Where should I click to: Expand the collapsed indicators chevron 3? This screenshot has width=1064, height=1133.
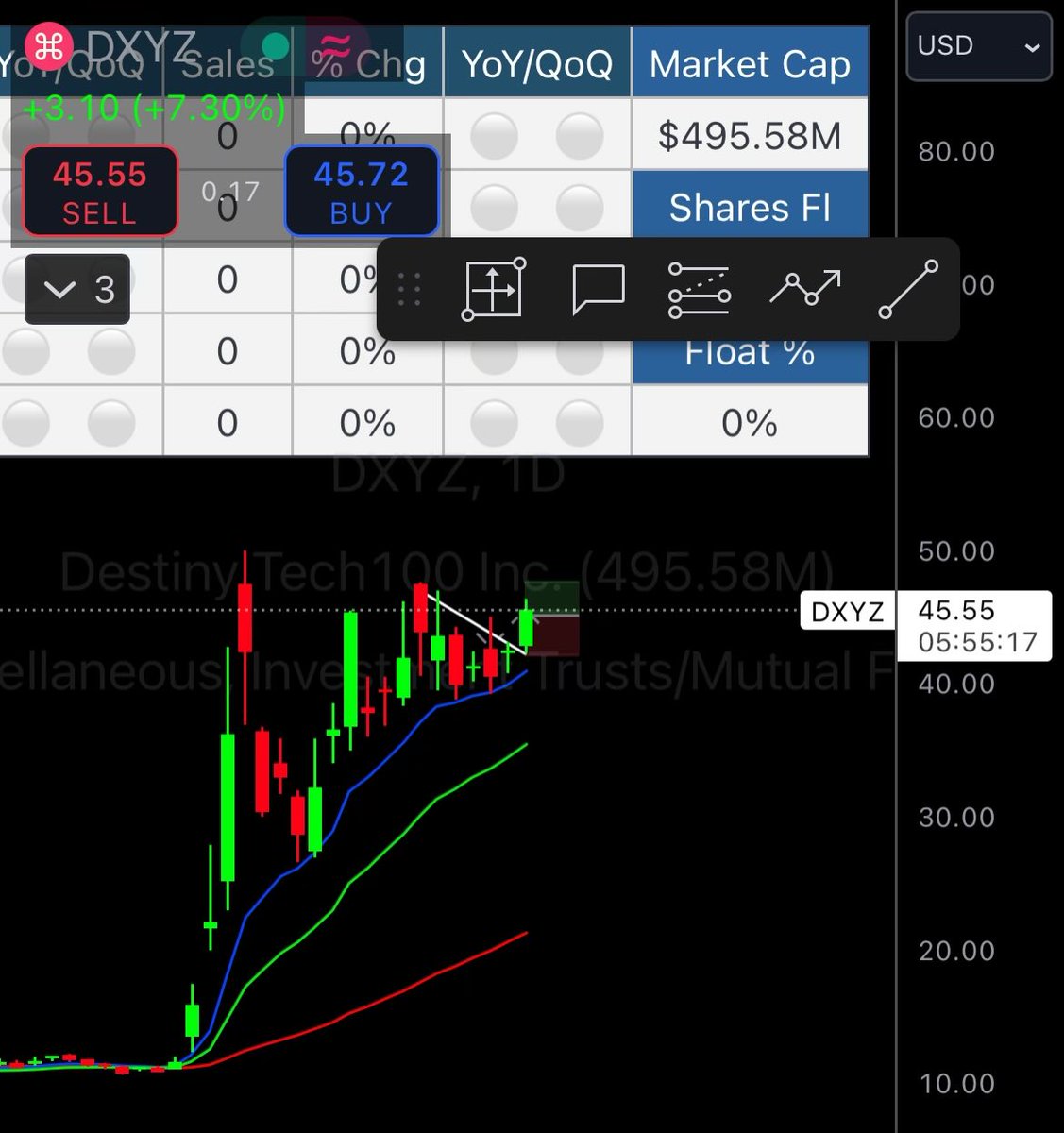pyautogui.click(x=77, y=289)
